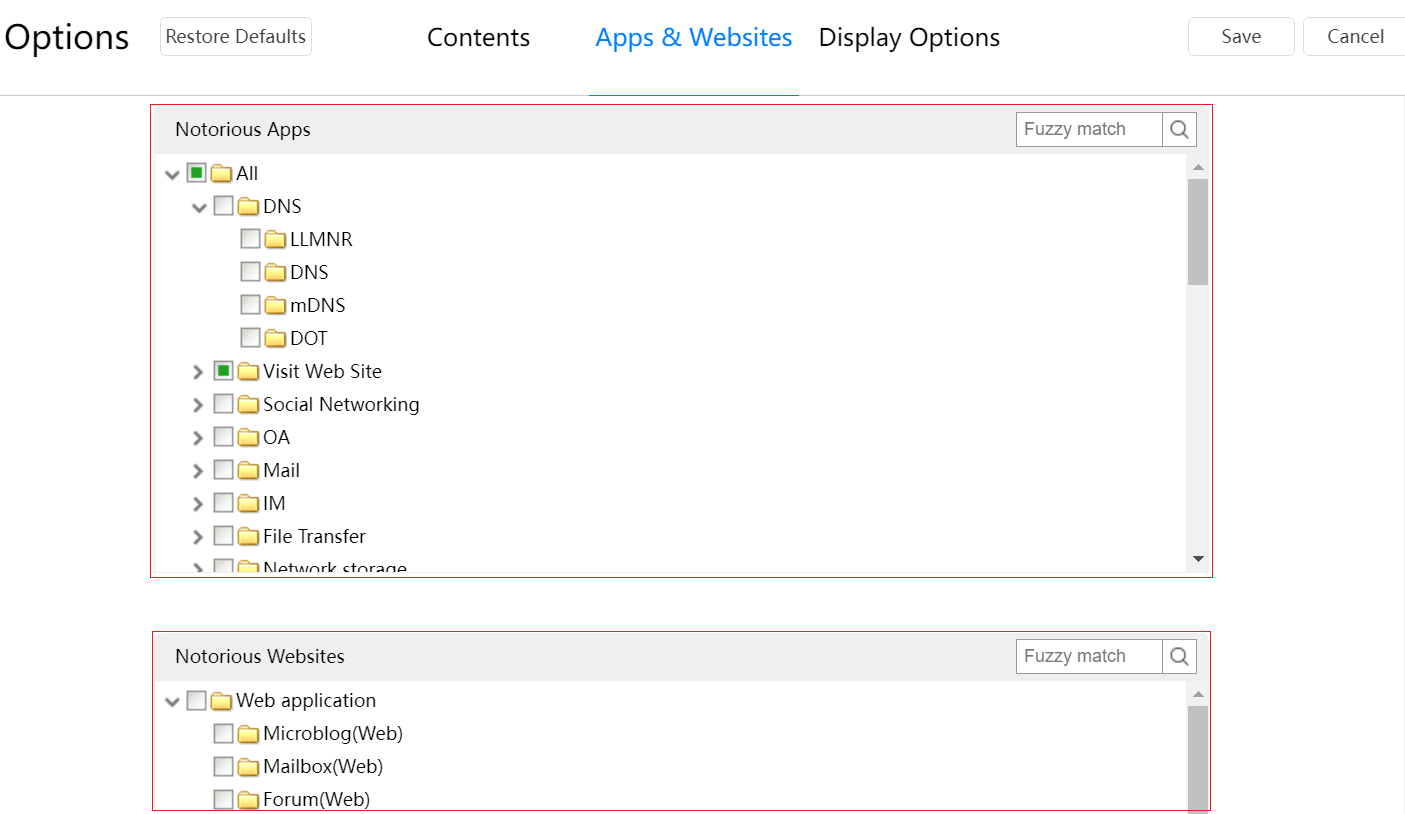
Task: Click the Save button
Action: click(1241, 37)
